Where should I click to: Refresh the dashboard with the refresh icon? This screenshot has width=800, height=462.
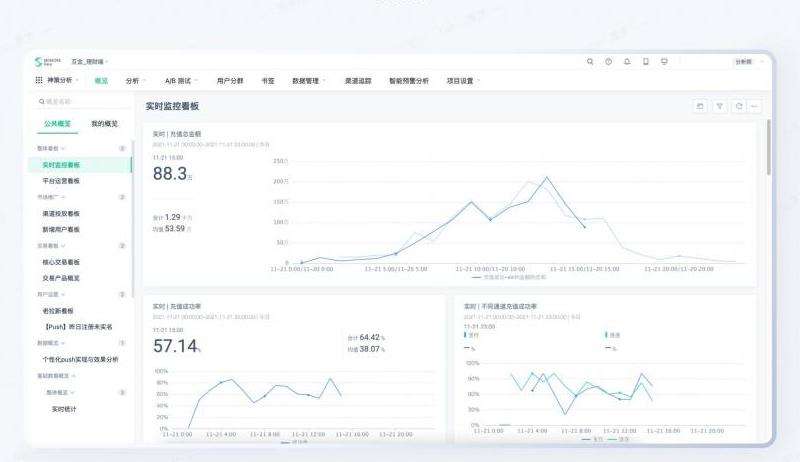point(738,106)
